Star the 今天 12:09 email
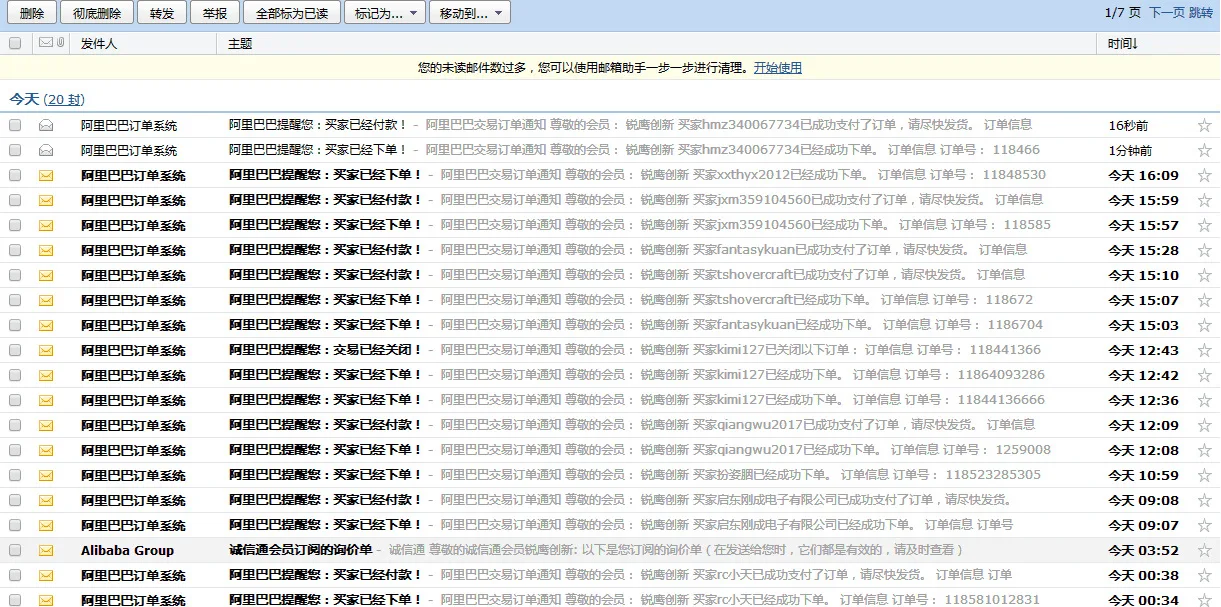 1204,426
